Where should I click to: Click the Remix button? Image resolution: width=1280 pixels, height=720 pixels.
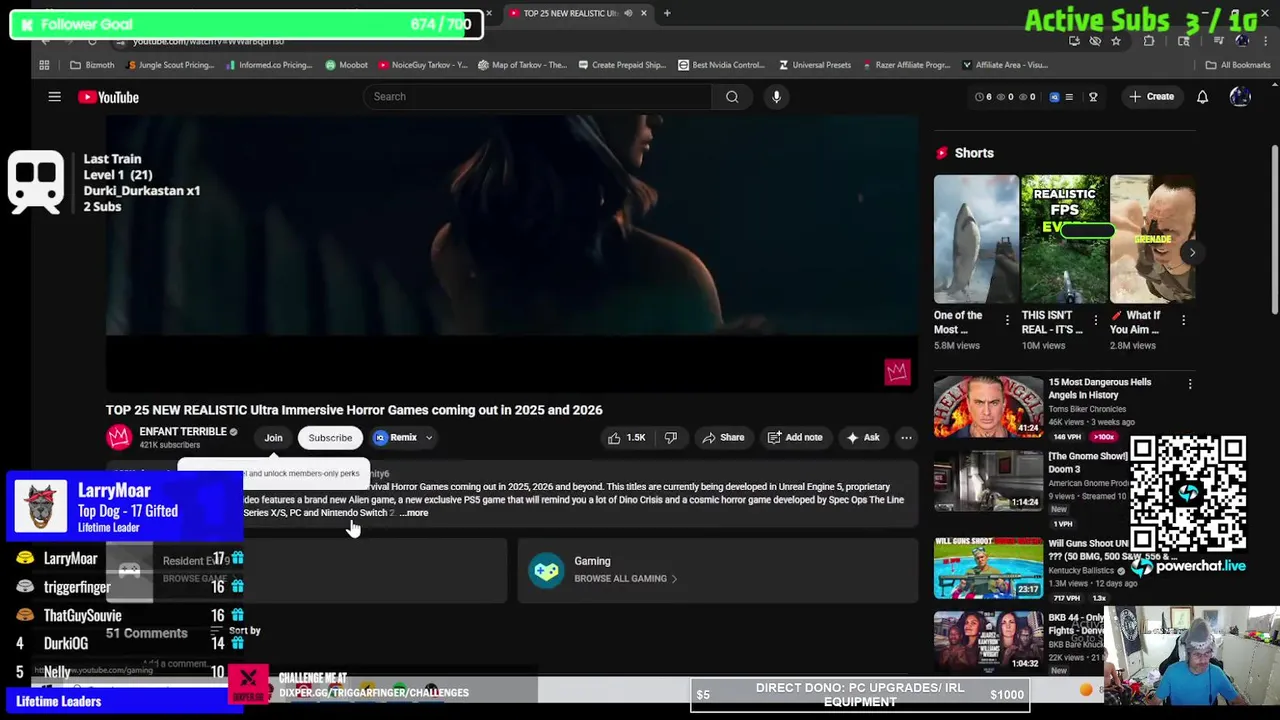coord(396,438)
